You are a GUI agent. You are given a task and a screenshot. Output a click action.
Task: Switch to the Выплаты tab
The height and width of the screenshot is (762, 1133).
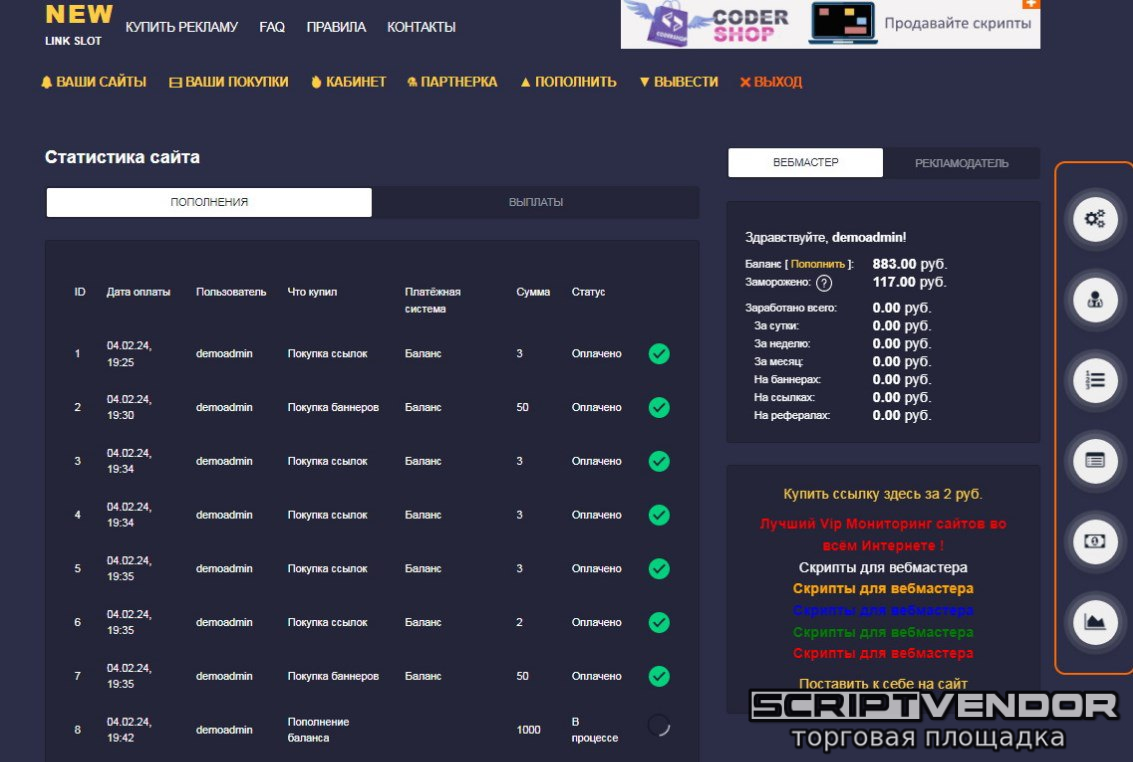(x=535, y=202)
